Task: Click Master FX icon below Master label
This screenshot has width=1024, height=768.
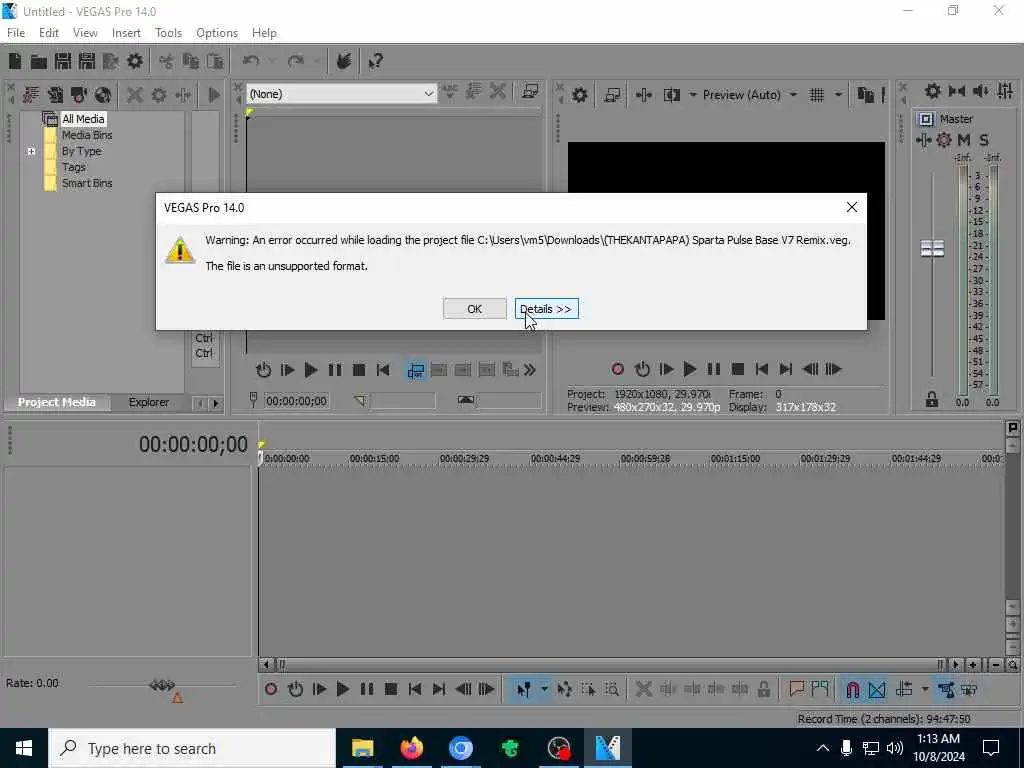Action: coord(923,140)
